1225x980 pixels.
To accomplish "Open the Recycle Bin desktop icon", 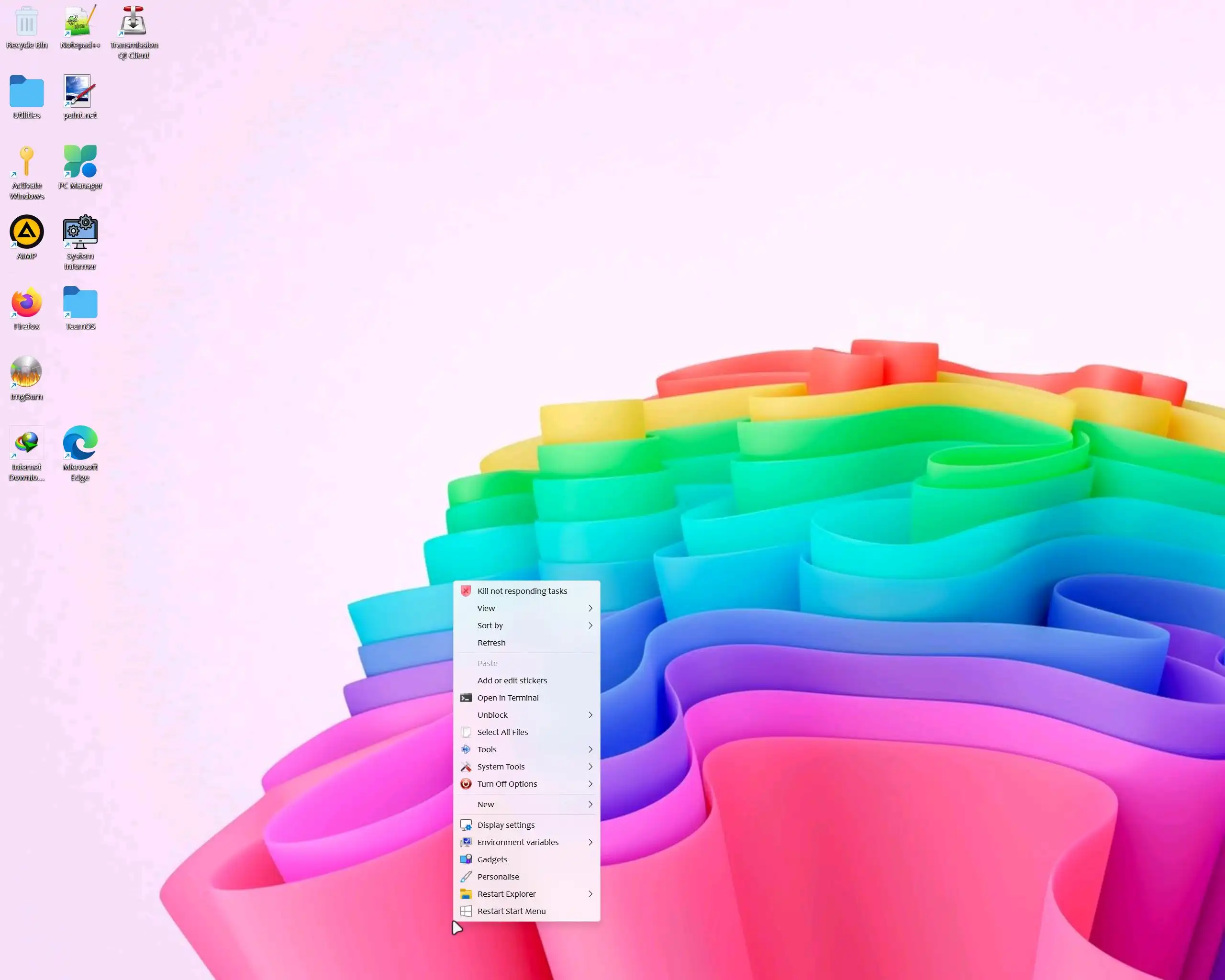I will (x=26, y=22).
